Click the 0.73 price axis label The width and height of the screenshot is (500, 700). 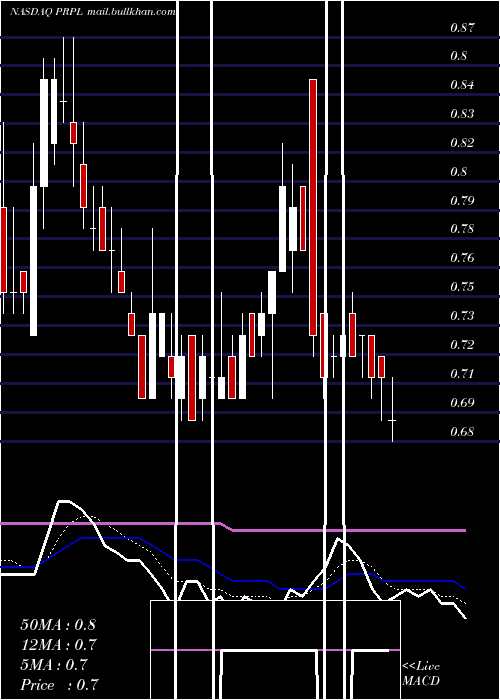click(462, 316)
